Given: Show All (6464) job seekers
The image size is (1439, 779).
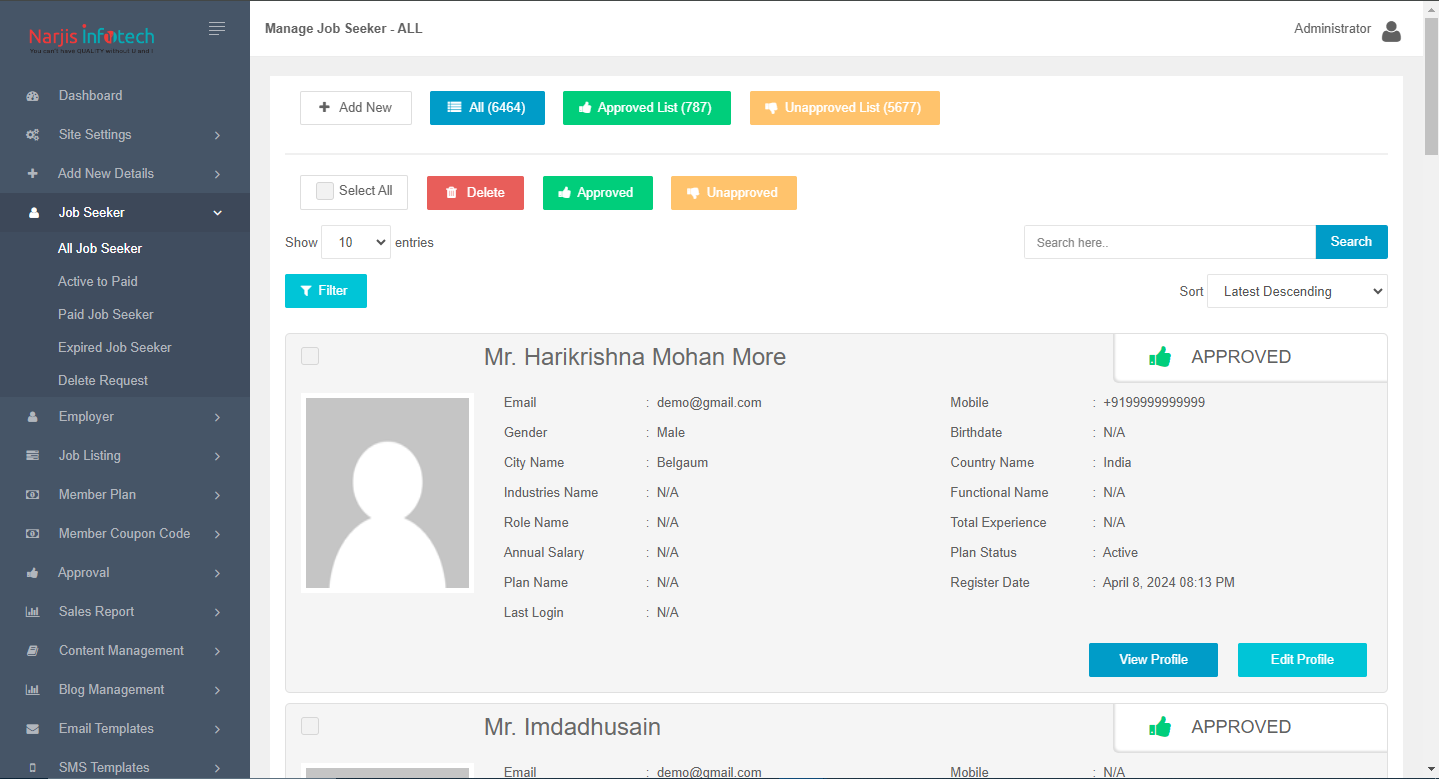Looking at the screenshot, I should pos(487,108).
